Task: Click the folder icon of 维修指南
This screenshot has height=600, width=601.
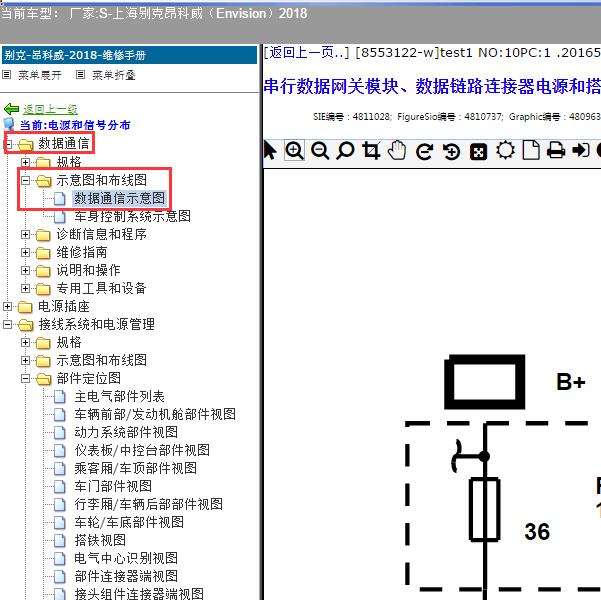Action: click(x=43, y=253)
